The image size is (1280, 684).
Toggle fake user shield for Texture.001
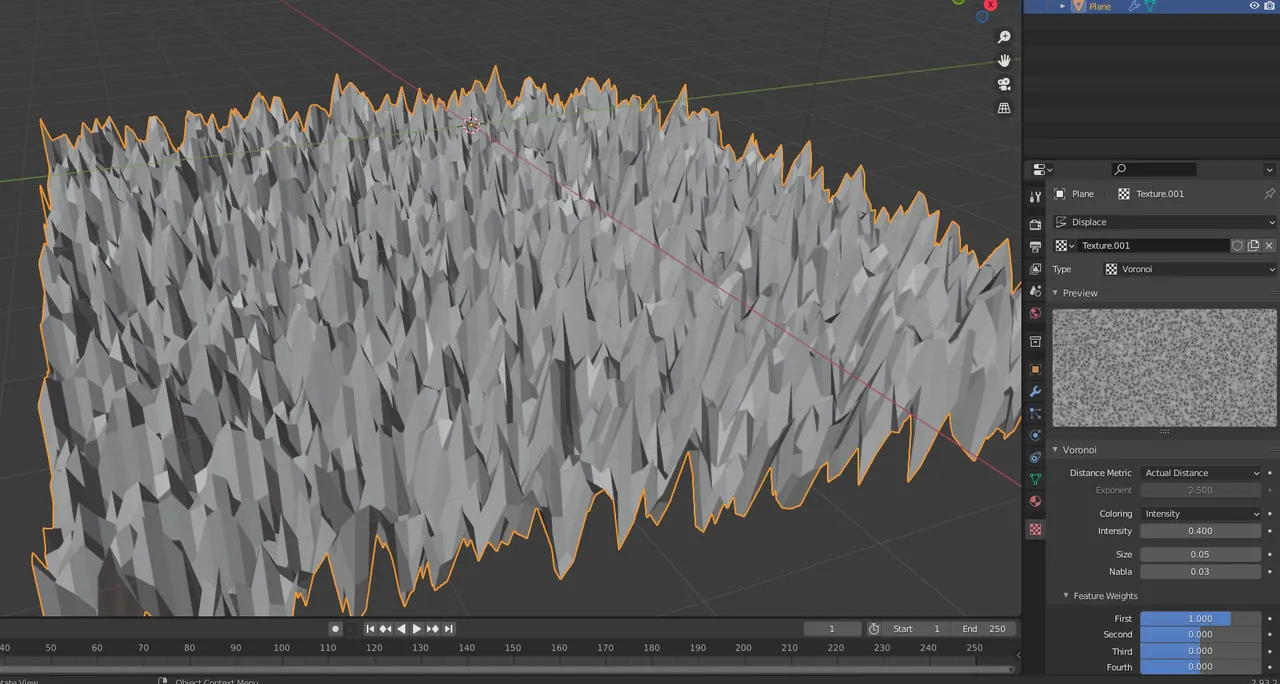[x=1237, y=246]
